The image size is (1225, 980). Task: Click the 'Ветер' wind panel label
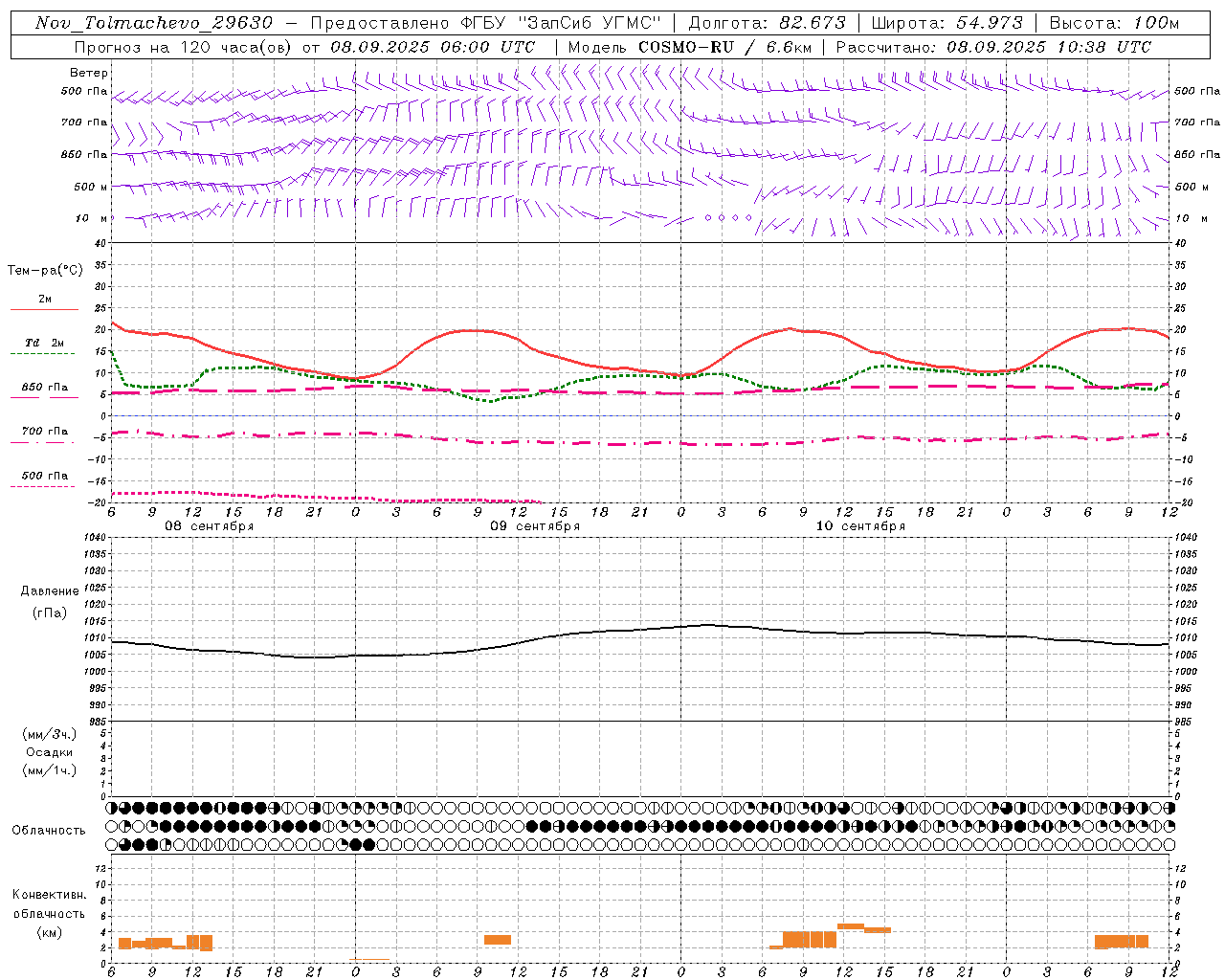click(89, 73)
